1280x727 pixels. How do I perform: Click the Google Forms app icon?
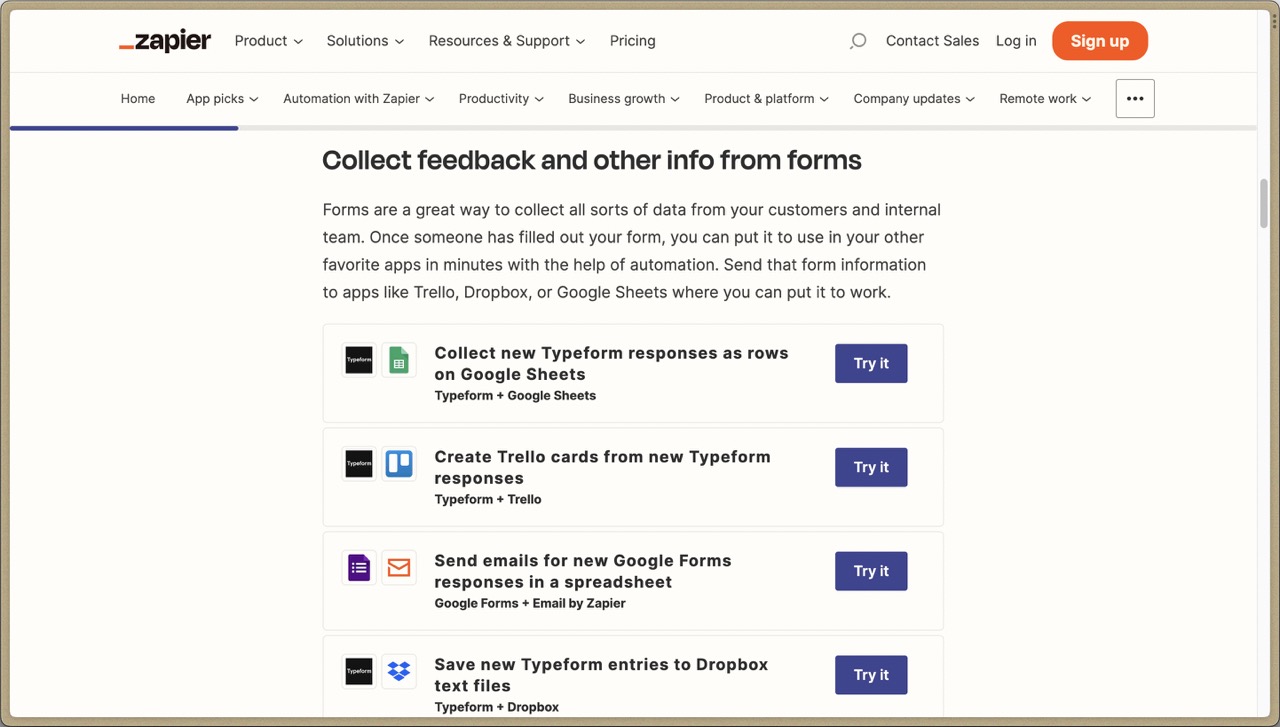coord(359,568)
